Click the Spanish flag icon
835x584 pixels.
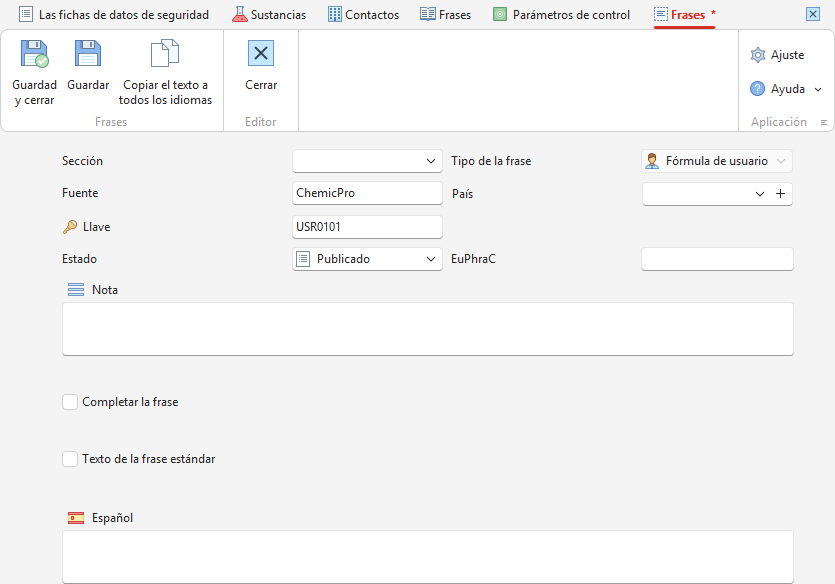(76, 518)
